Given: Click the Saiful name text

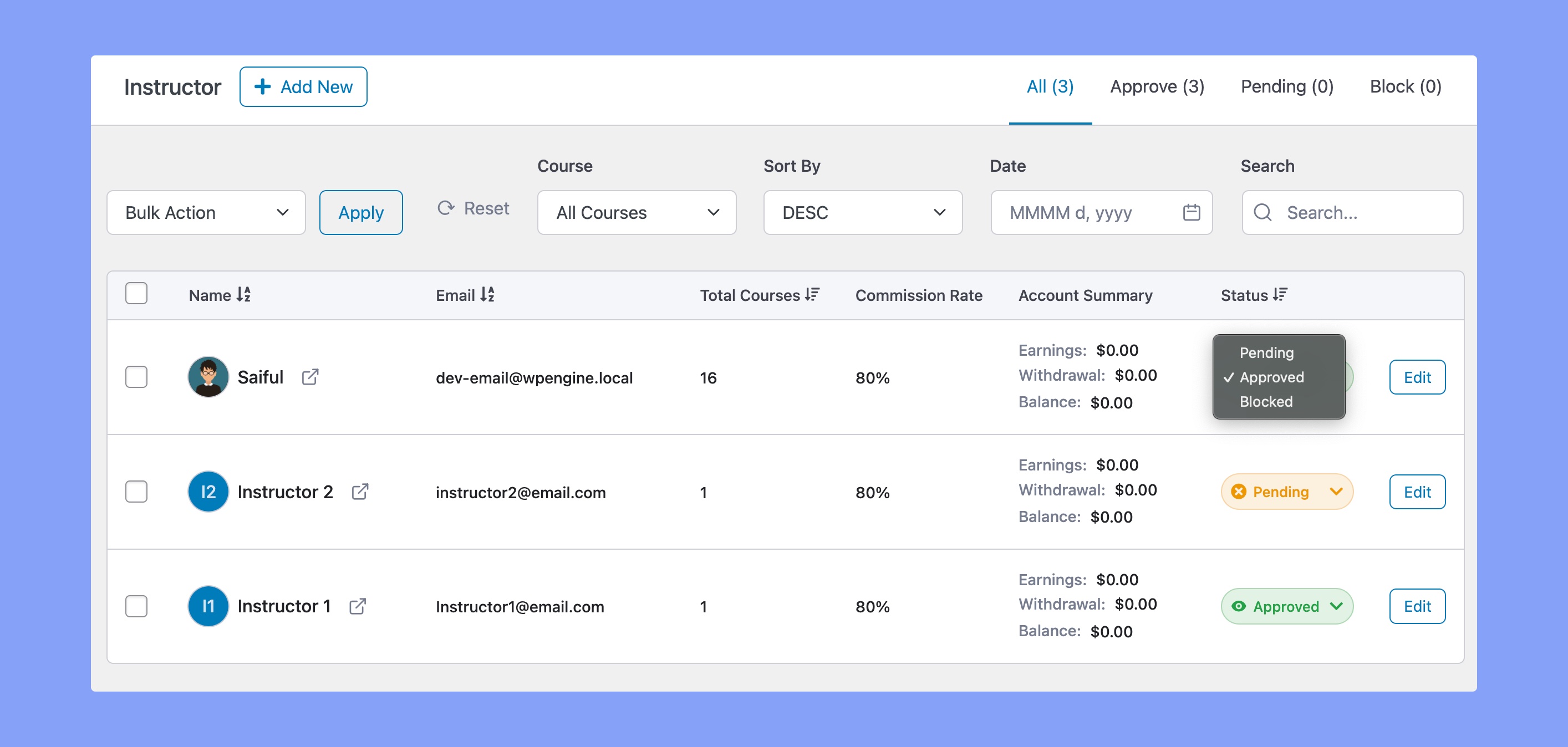Looking at the screenshot, I should point(260,377).
